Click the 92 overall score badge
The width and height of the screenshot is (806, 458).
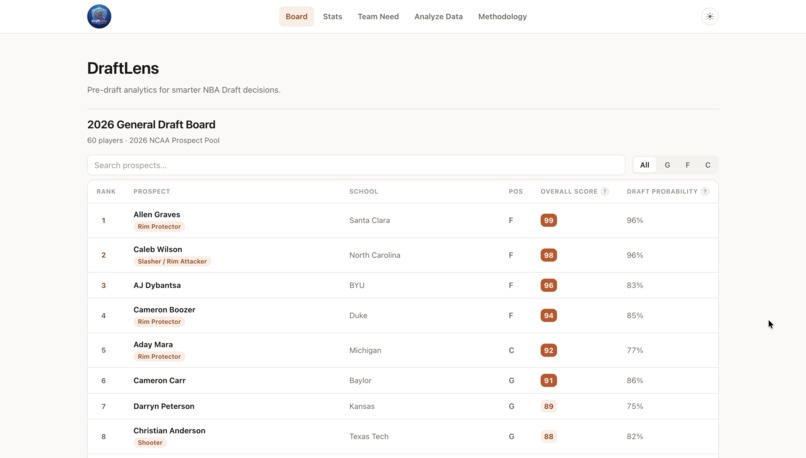click(548, 350)
